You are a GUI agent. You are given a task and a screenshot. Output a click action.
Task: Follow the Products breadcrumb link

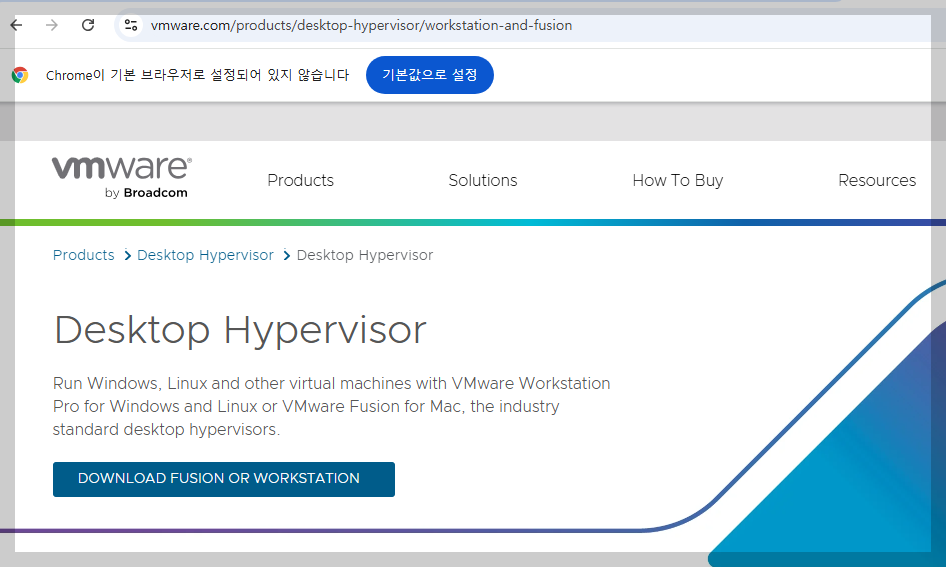[x=83, y=255]
